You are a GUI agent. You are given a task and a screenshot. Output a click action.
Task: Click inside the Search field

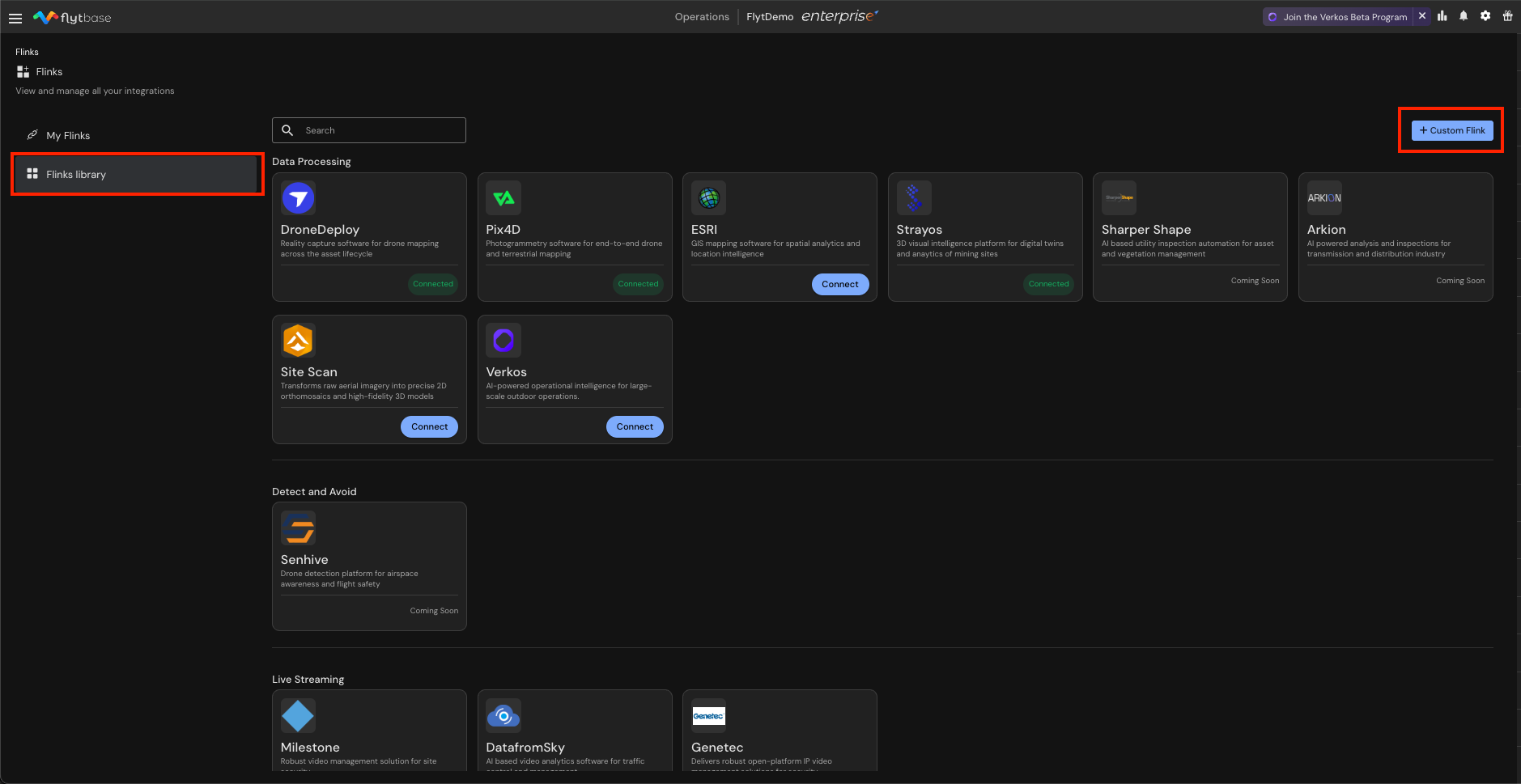pos(369,130)
